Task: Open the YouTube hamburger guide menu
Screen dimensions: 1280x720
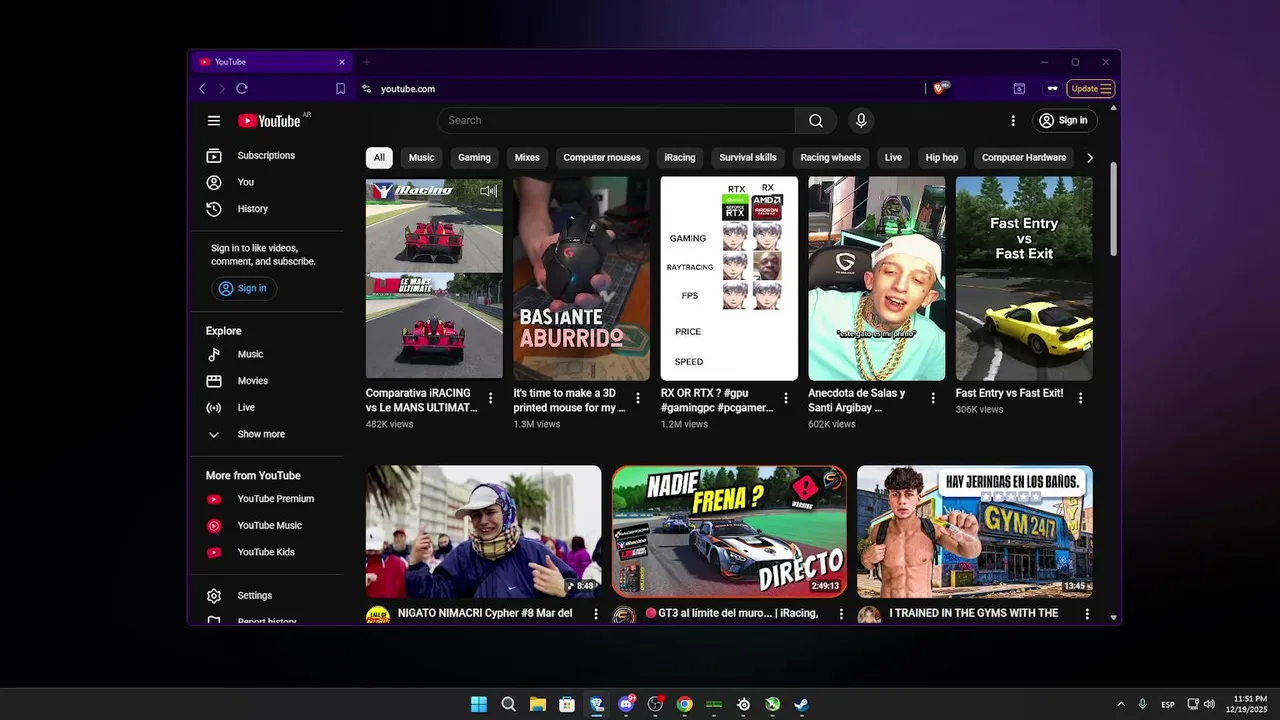Action: (x=213, y=121)
